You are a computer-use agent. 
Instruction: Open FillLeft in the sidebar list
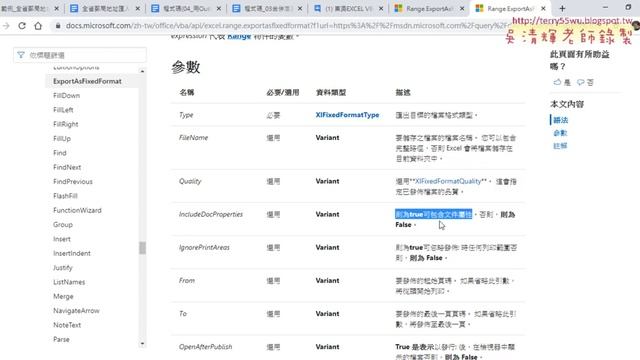pos(63,110)
